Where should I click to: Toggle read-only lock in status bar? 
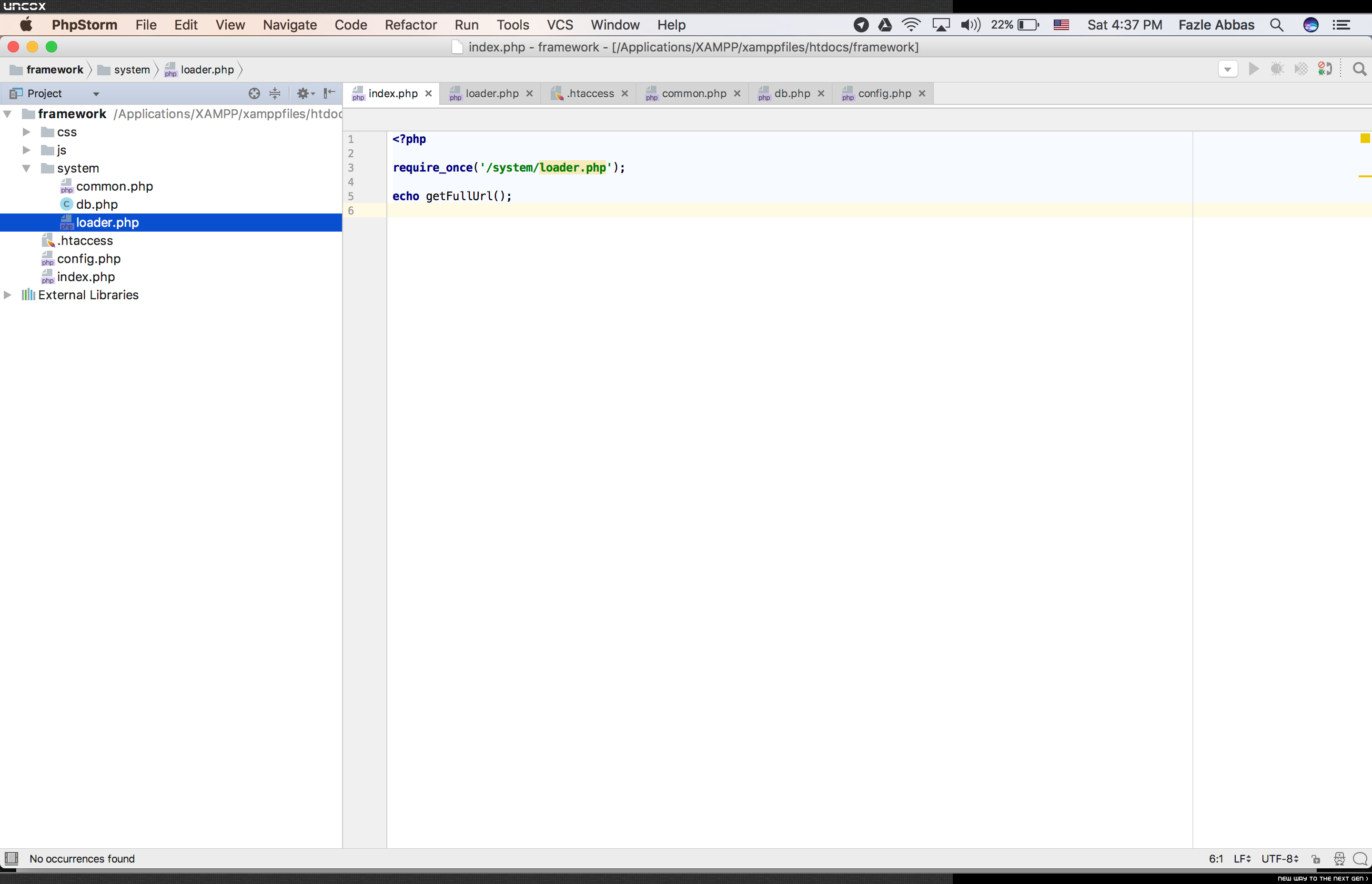point(1316,859)
